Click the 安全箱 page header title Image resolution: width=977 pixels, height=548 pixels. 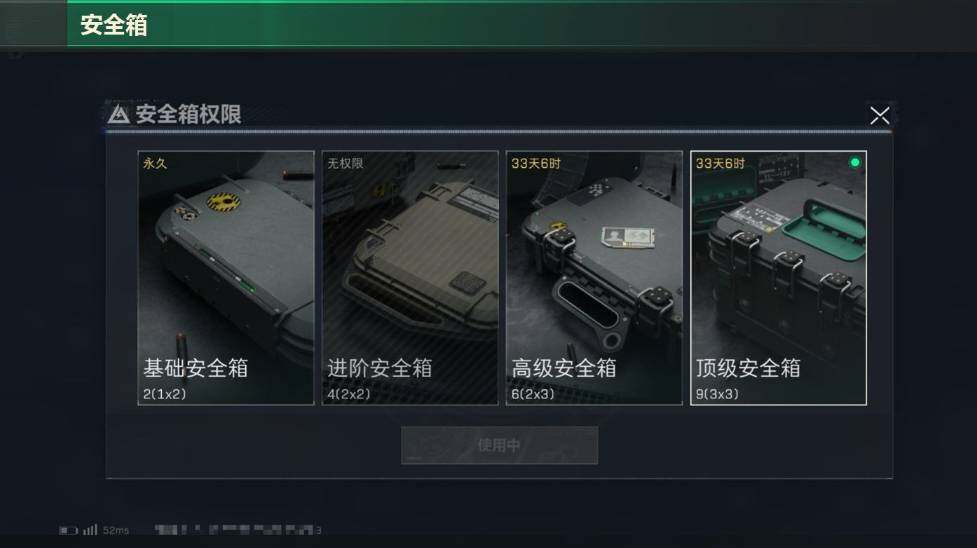114,25
